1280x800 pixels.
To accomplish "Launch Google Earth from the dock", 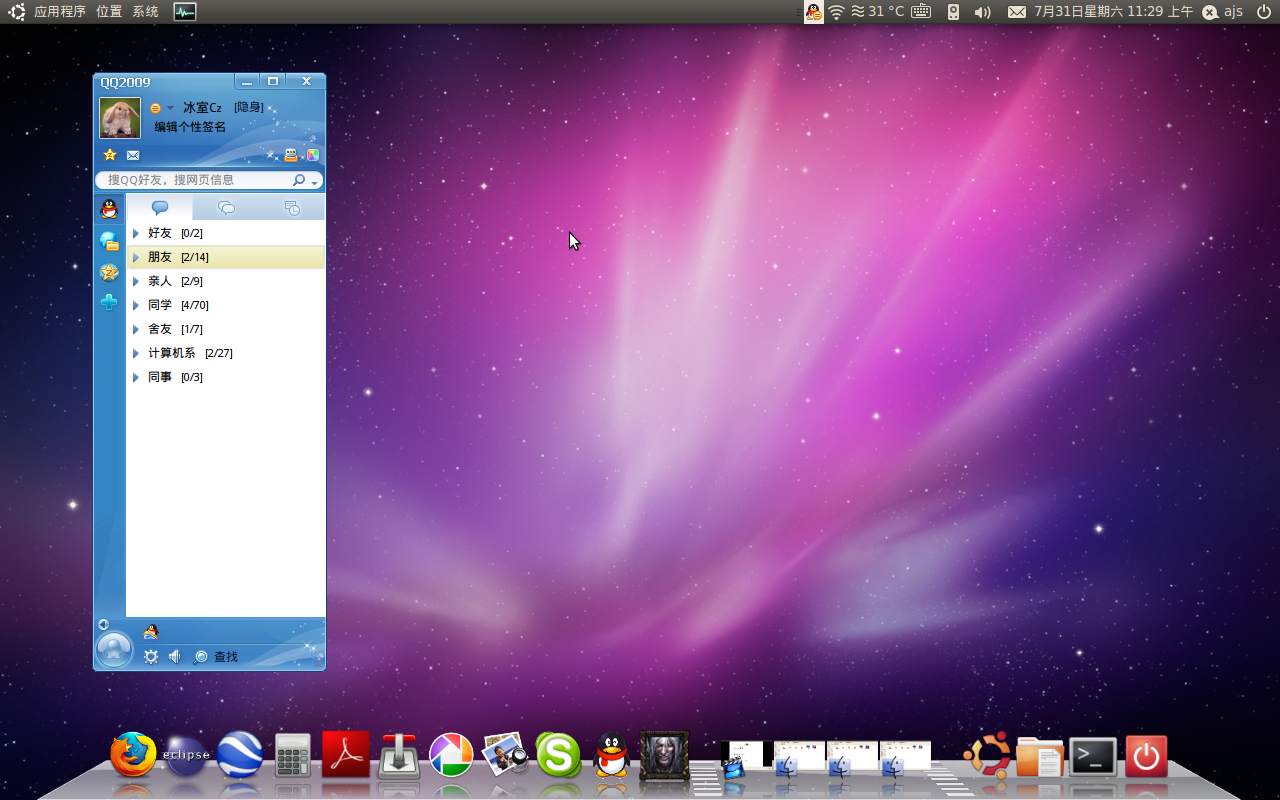I will click(240, 755).
